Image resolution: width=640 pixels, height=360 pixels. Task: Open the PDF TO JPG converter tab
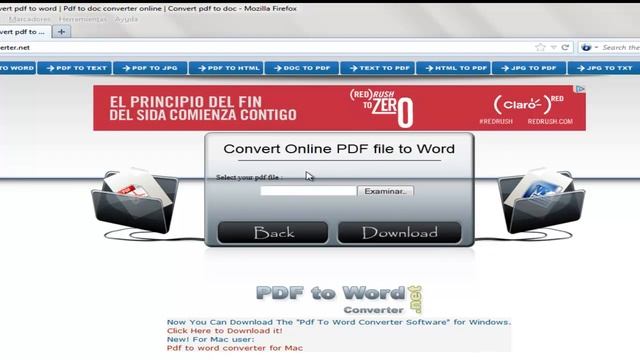[x=150, y=68]
